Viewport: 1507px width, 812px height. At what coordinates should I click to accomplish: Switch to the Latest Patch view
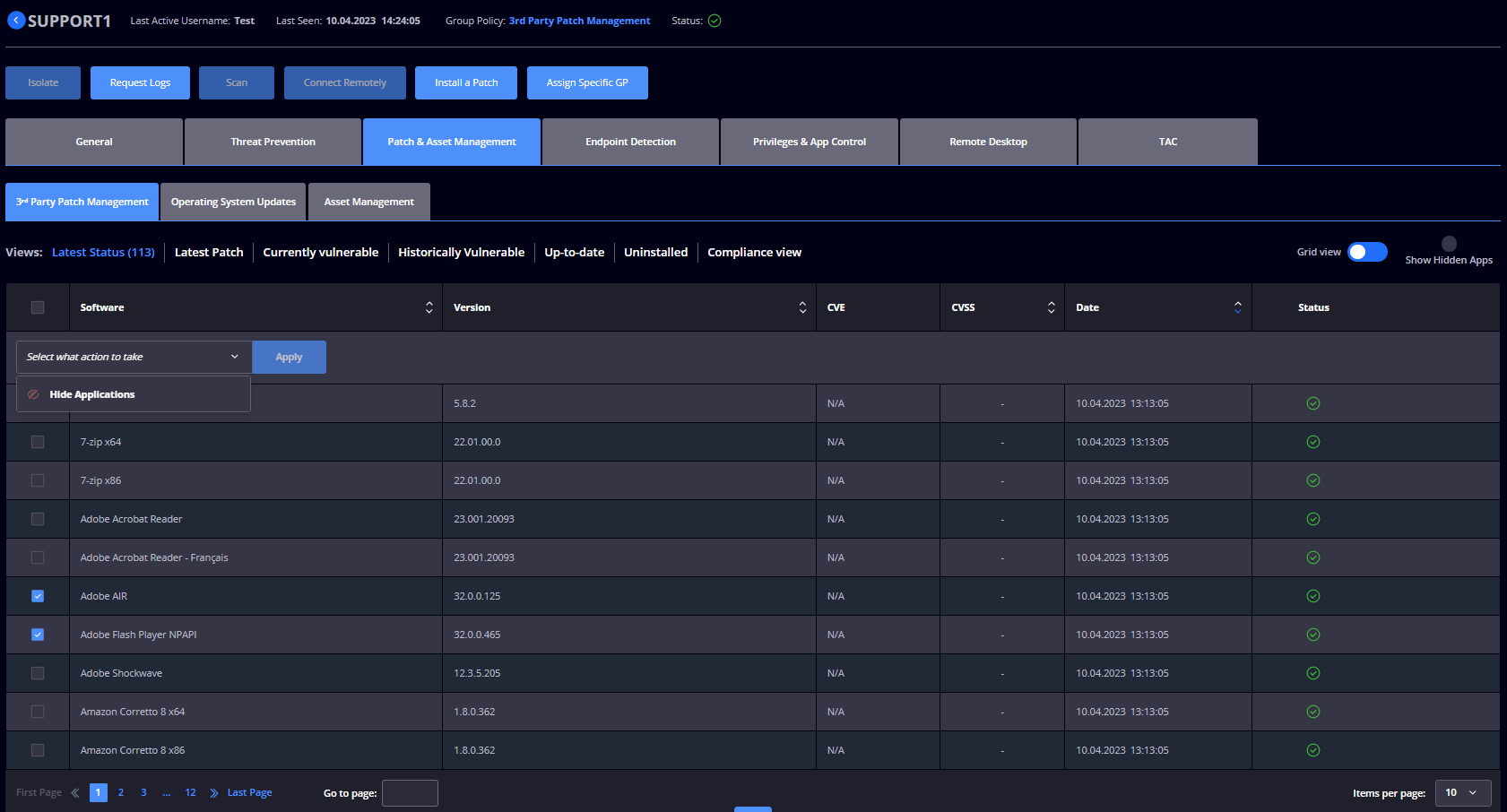pyautogui.click(x=209, y=252)
